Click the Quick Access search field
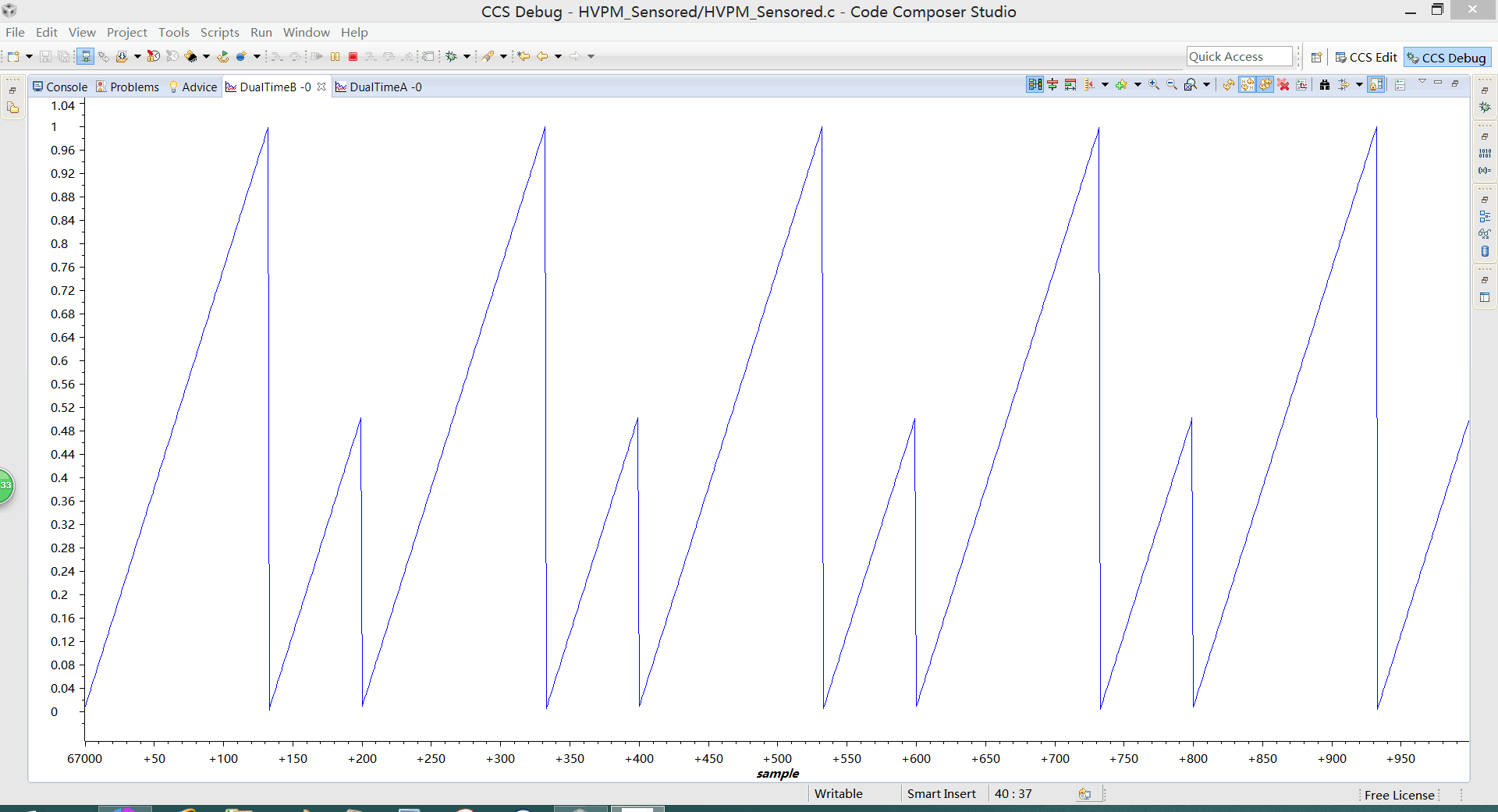Screen dimensions: 1498x812 click(x=1239, y=56)
